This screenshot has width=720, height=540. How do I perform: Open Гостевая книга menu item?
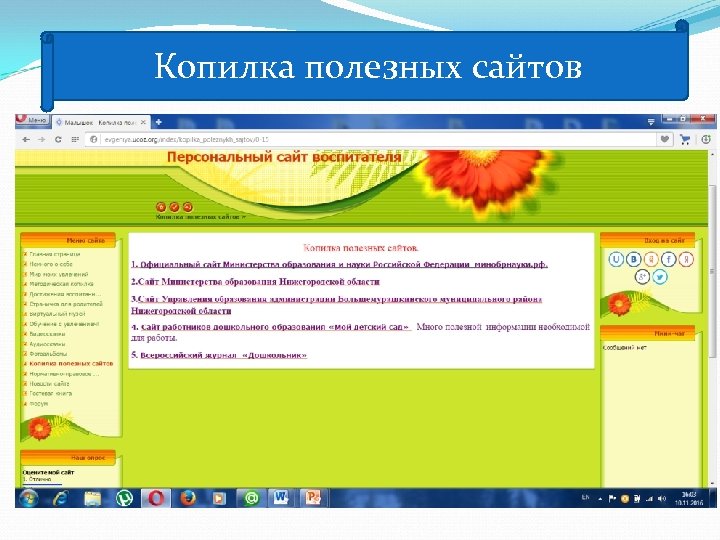[50, 394]
